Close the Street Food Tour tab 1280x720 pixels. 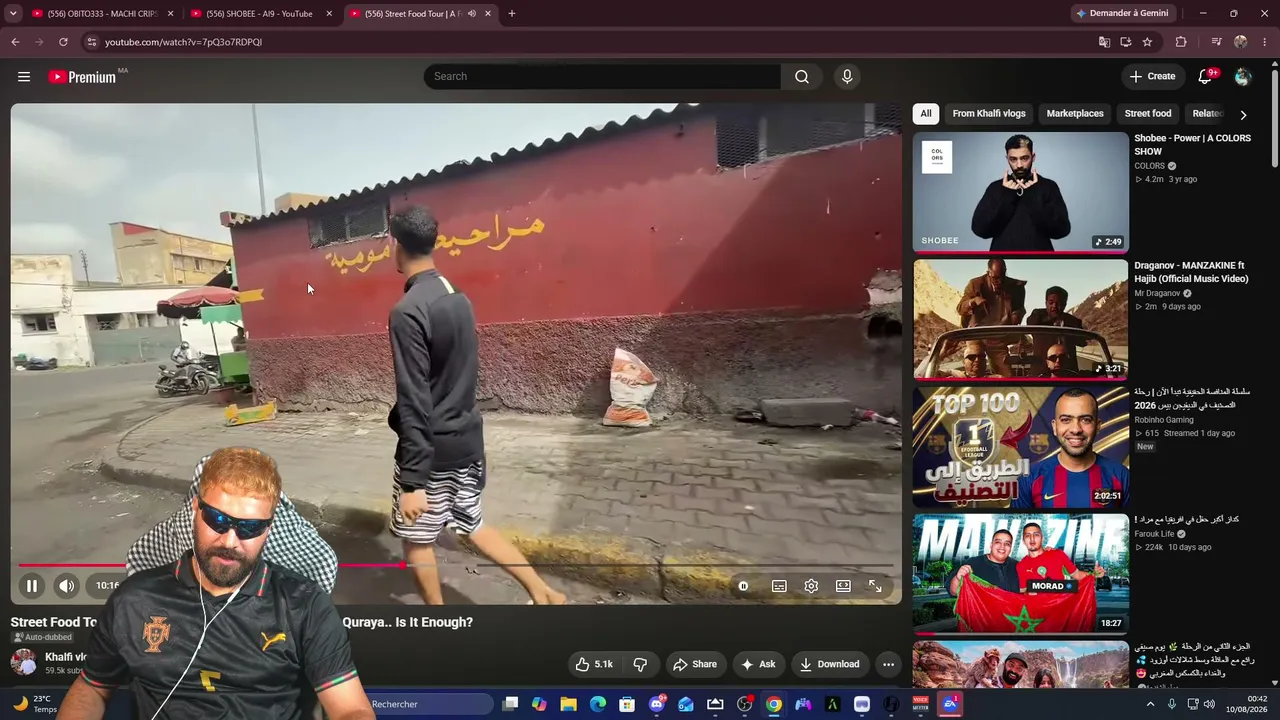click(488, 14)
